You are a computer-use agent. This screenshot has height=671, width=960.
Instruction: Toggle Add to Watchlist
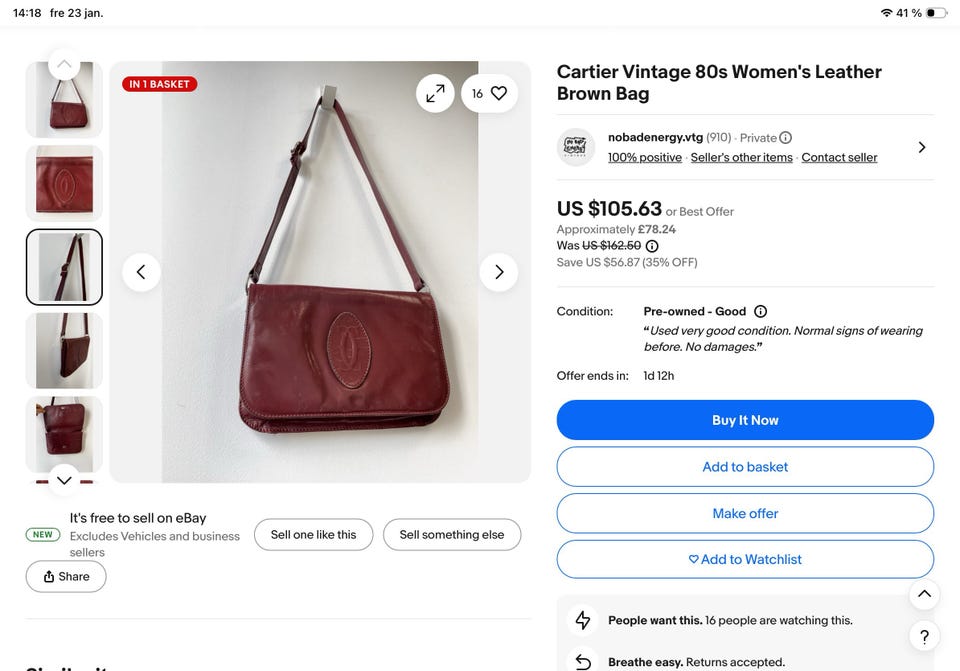(745, 560)
